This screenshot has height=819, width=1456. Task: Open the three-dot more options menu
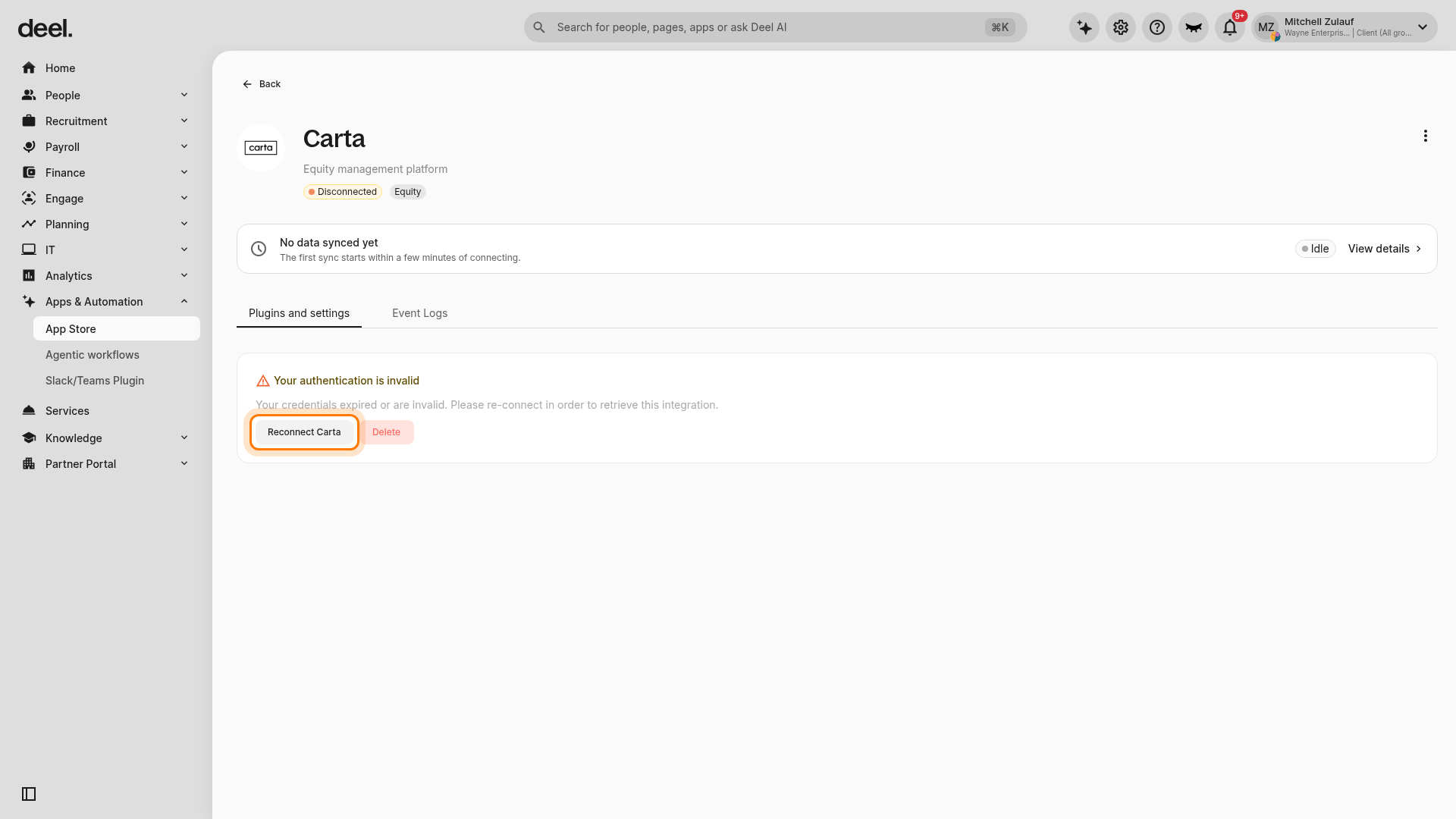1426,136
